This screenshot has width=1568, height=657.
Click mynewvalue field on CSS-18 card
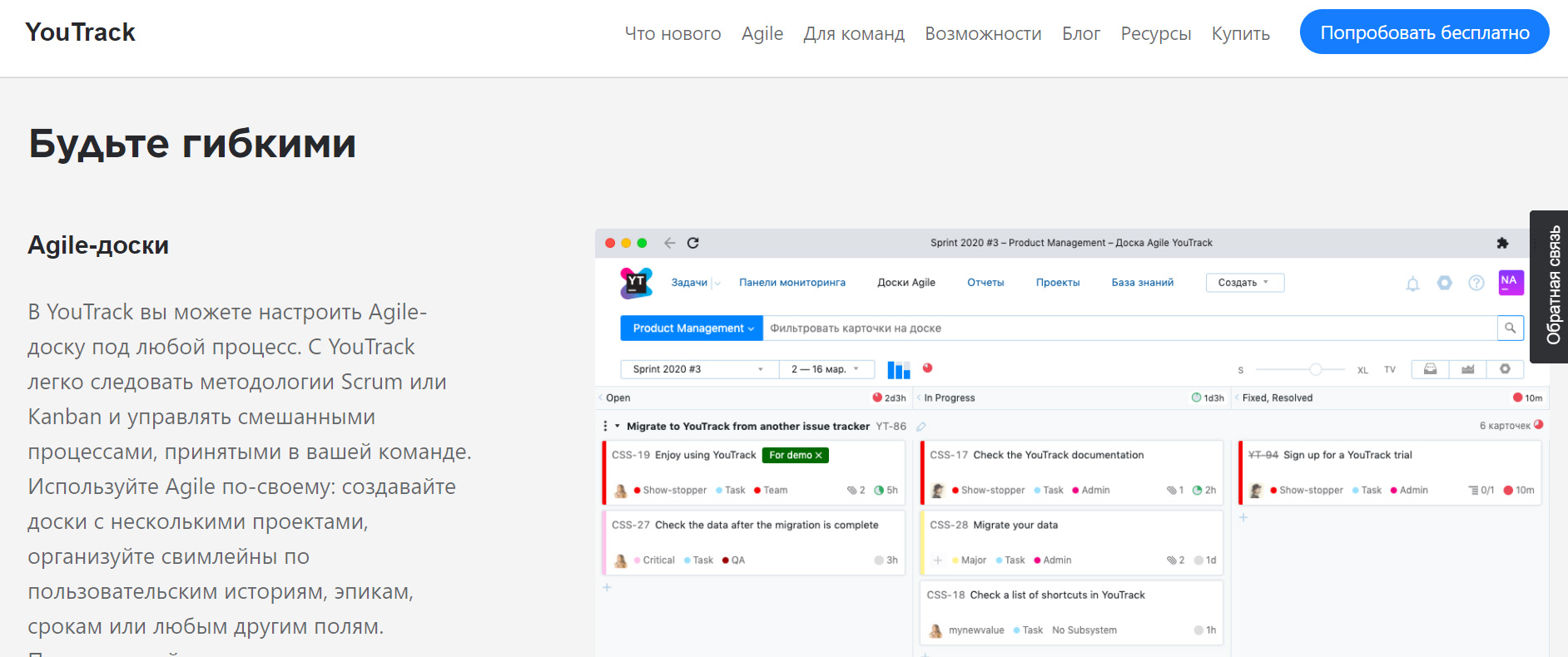(976, 630)
